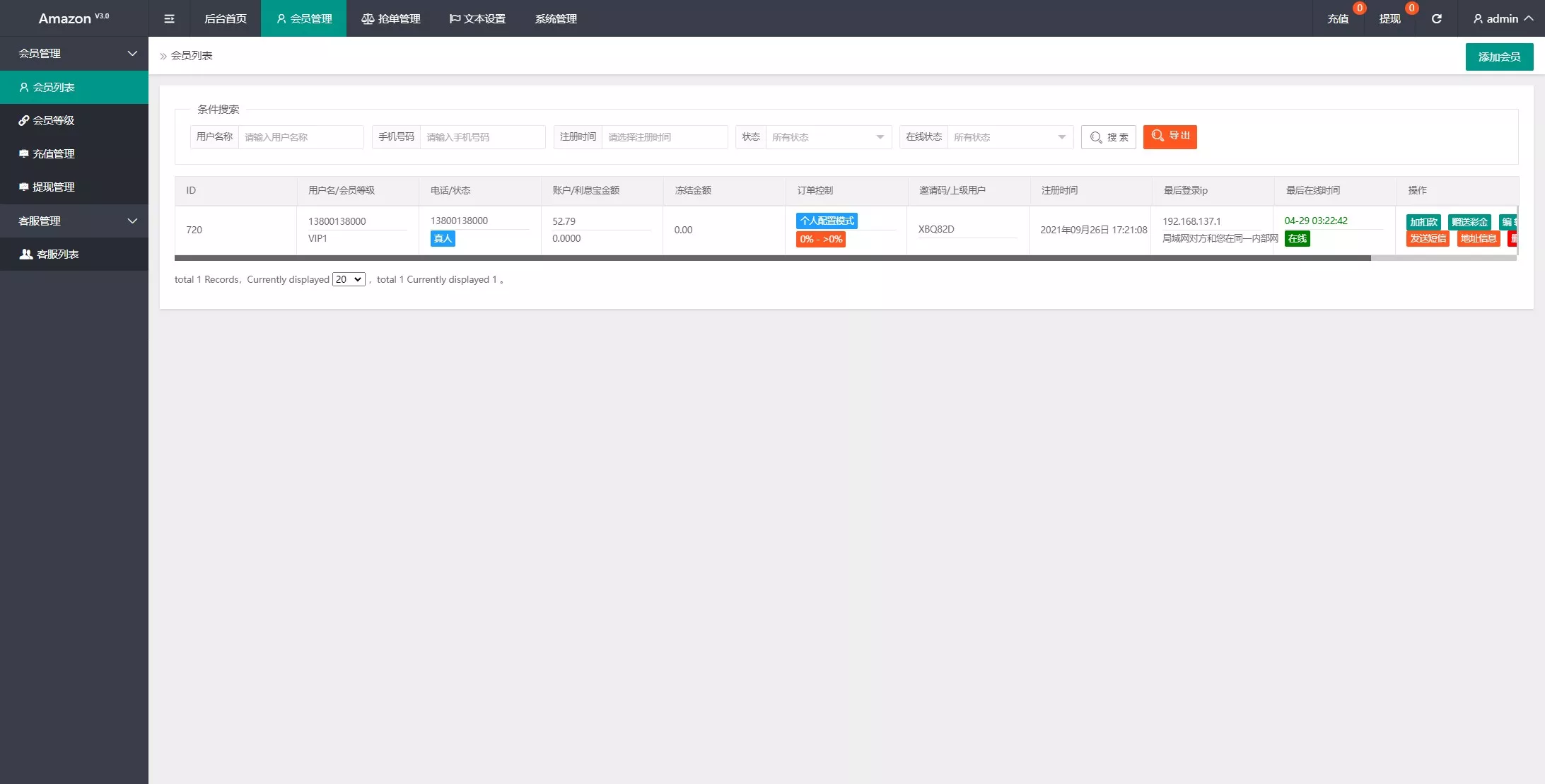
Task: Open the admin user menu
Action: pos(1502,18)
